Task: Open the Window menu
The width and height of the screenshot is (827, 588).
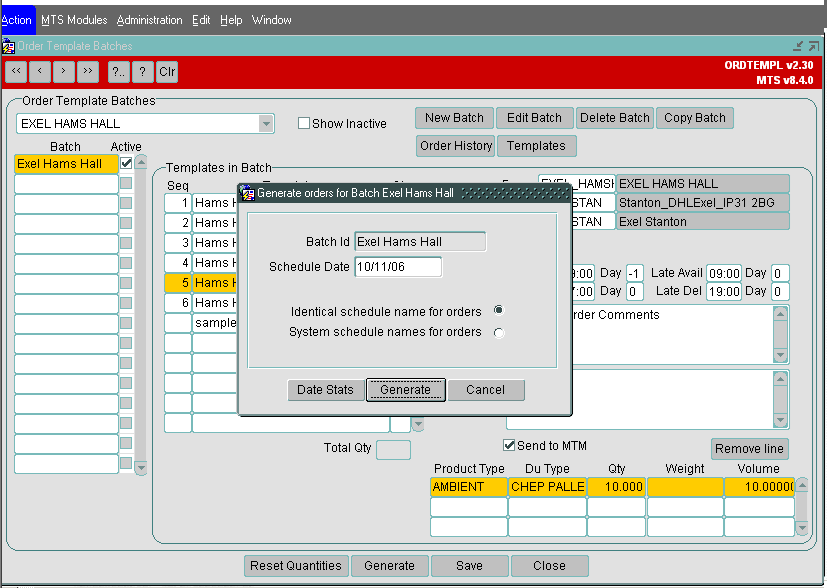Action: click(x=272, y=20)
